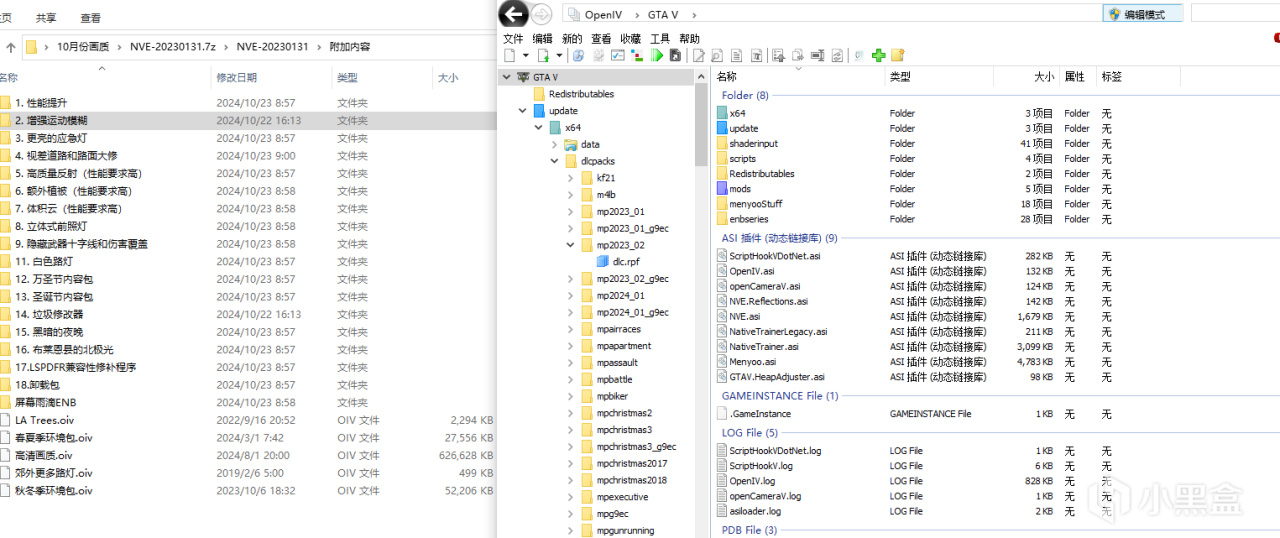The image size is (1280, 538).
Task: Expand the kf21 folder node
Action: (x=571, y=178)
